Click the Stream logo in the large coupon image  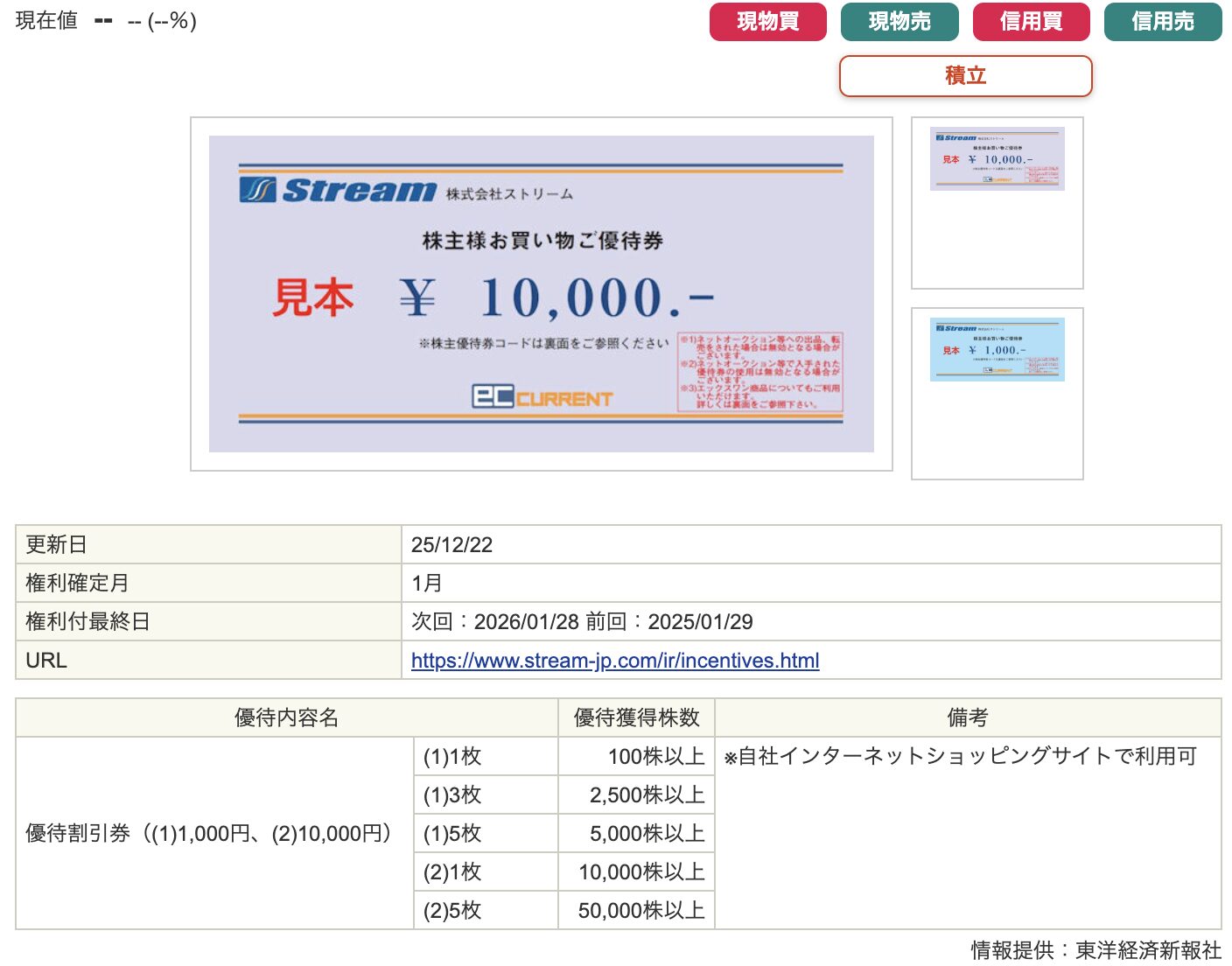[x=338, y=190]
